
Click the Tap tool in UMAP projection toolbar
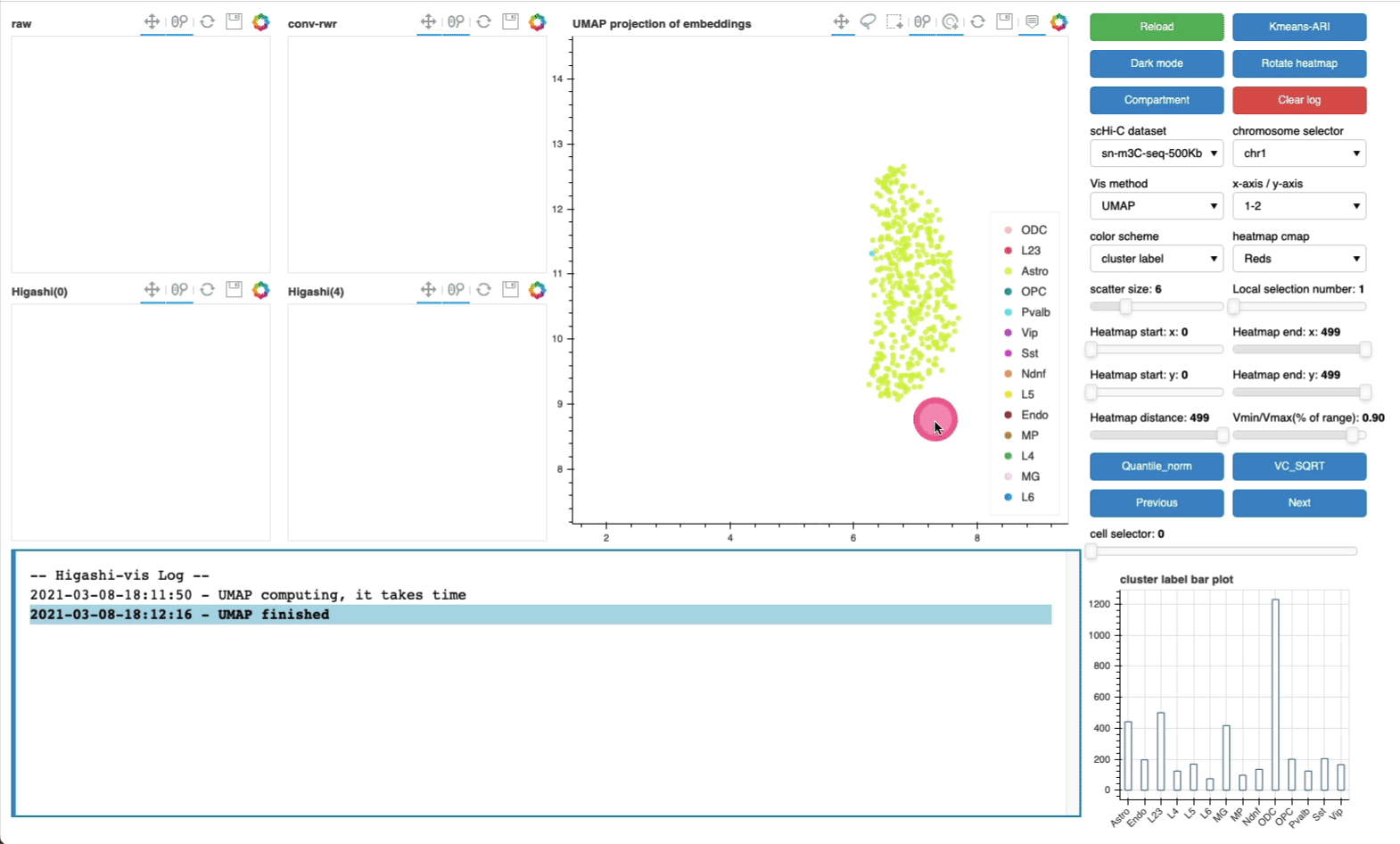click(951, 22)
